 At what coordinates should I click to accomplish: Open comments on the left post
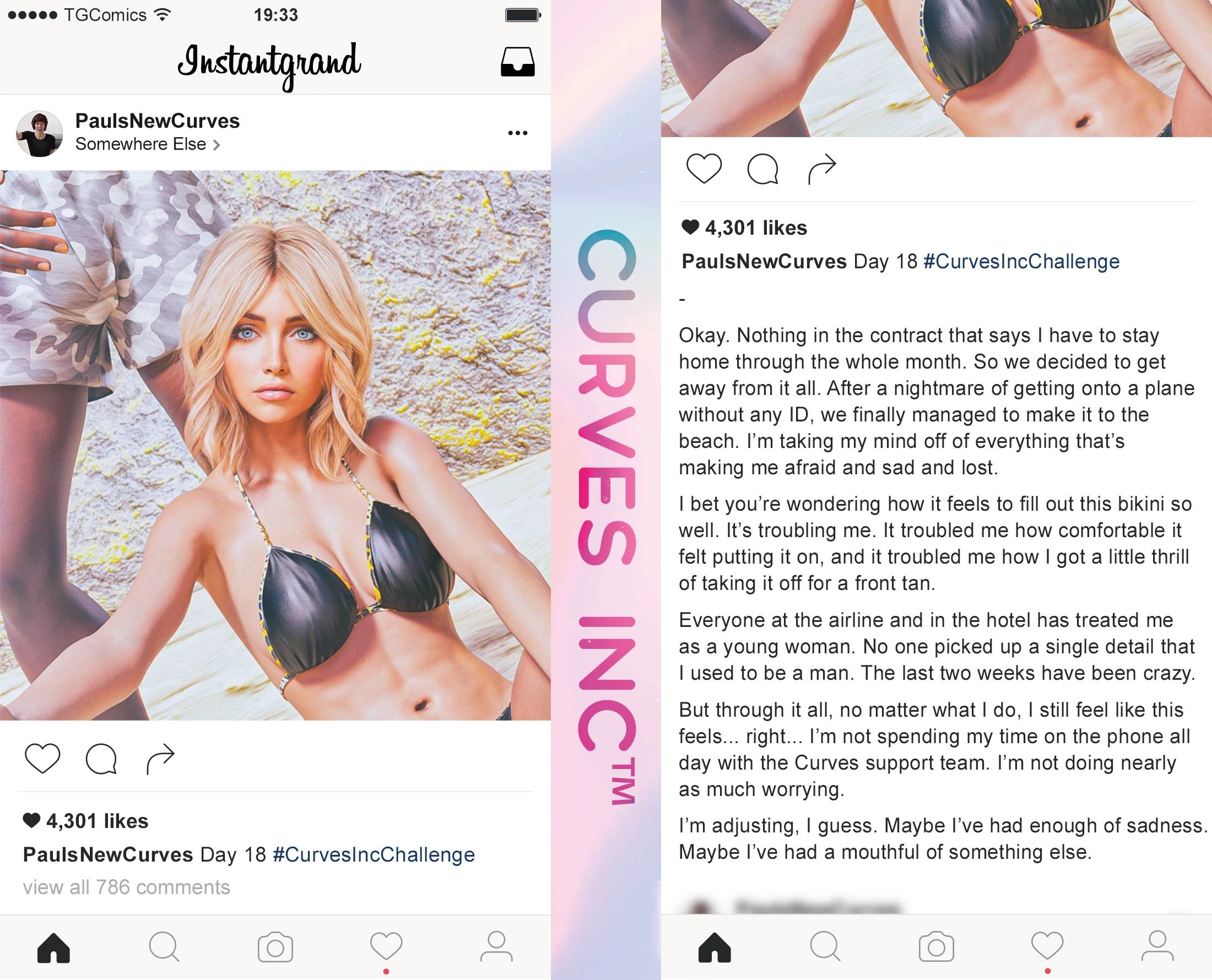pyautogui.click(x=101, y=759)
